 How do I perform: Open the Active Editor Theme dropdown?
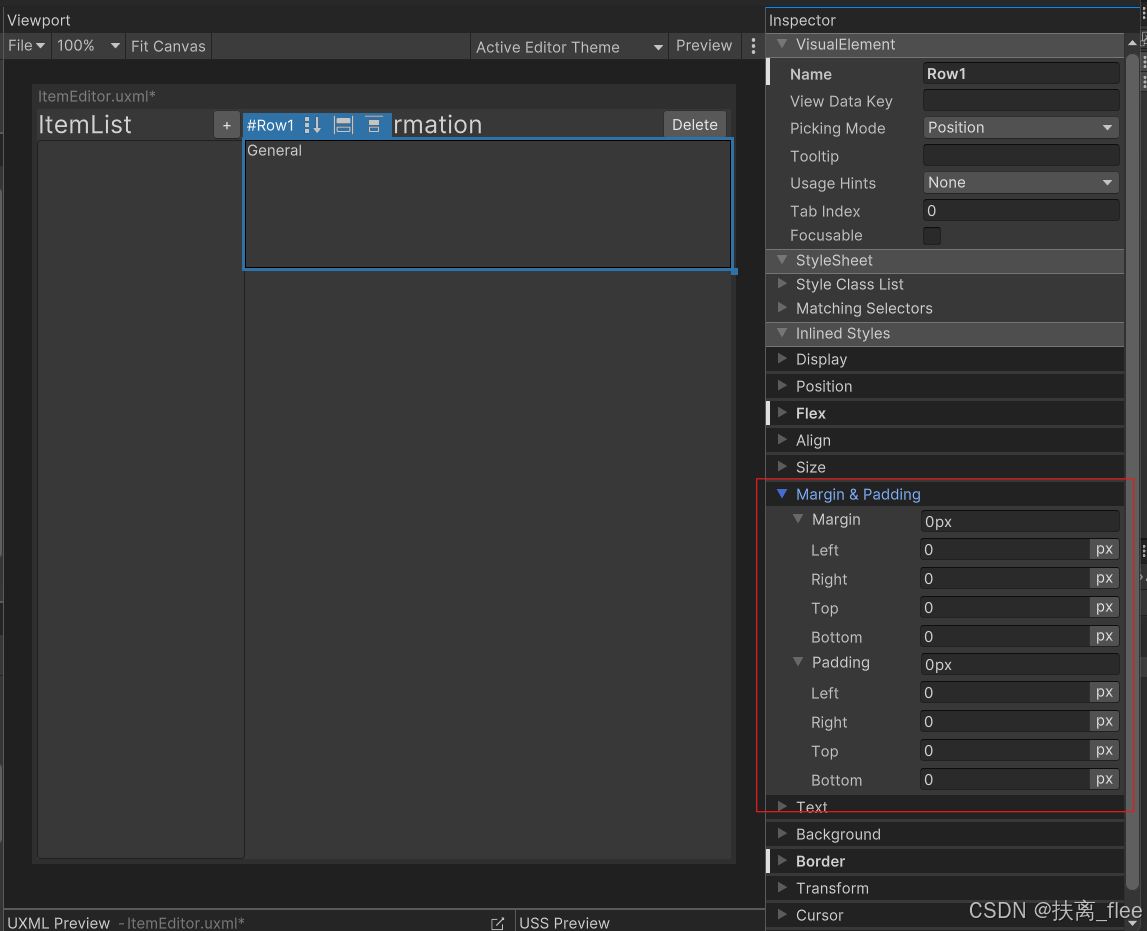tap(568, 46)
